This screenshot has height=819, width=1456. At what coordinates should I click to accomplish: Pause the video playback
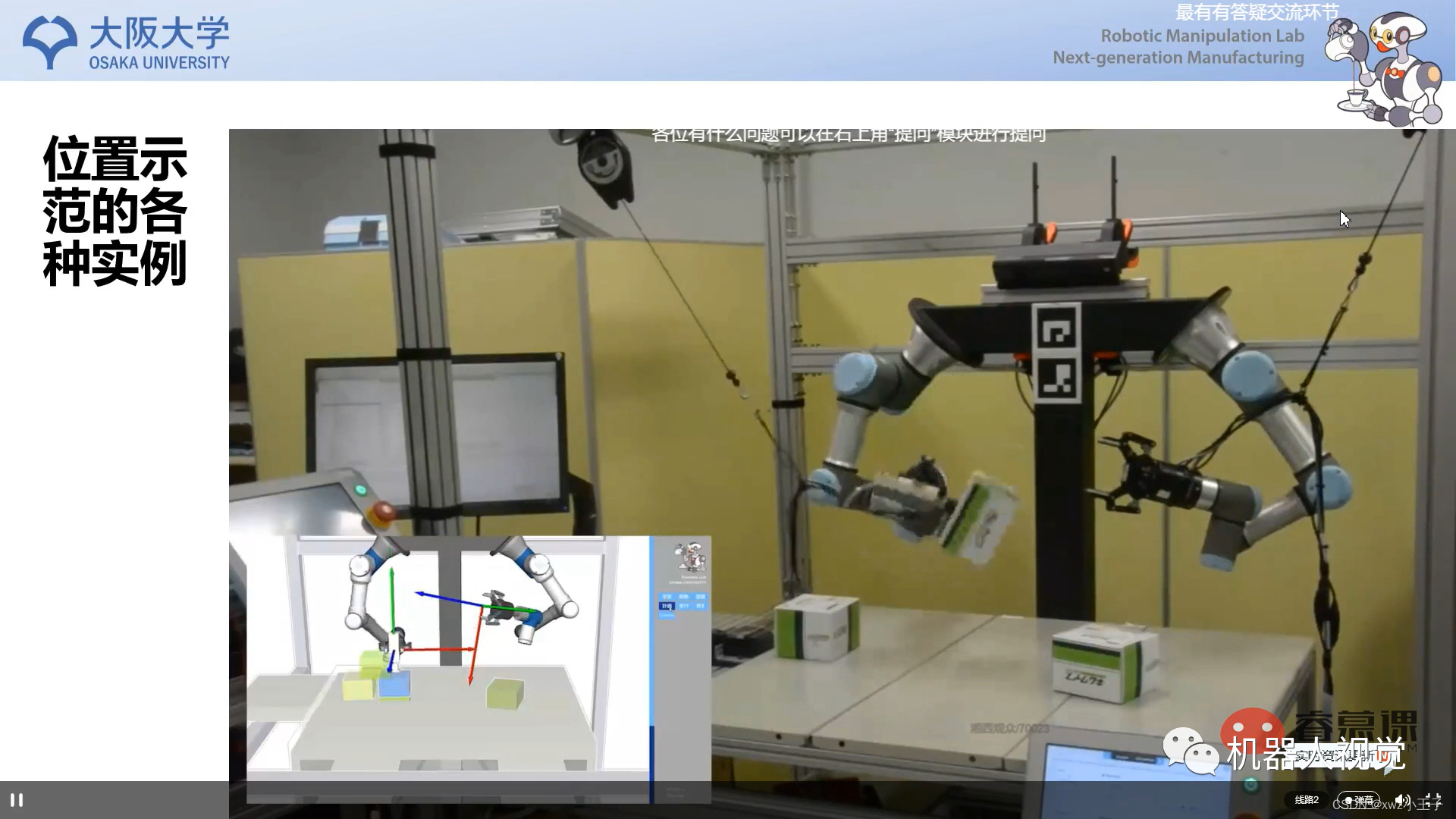[x=16, y=800]
